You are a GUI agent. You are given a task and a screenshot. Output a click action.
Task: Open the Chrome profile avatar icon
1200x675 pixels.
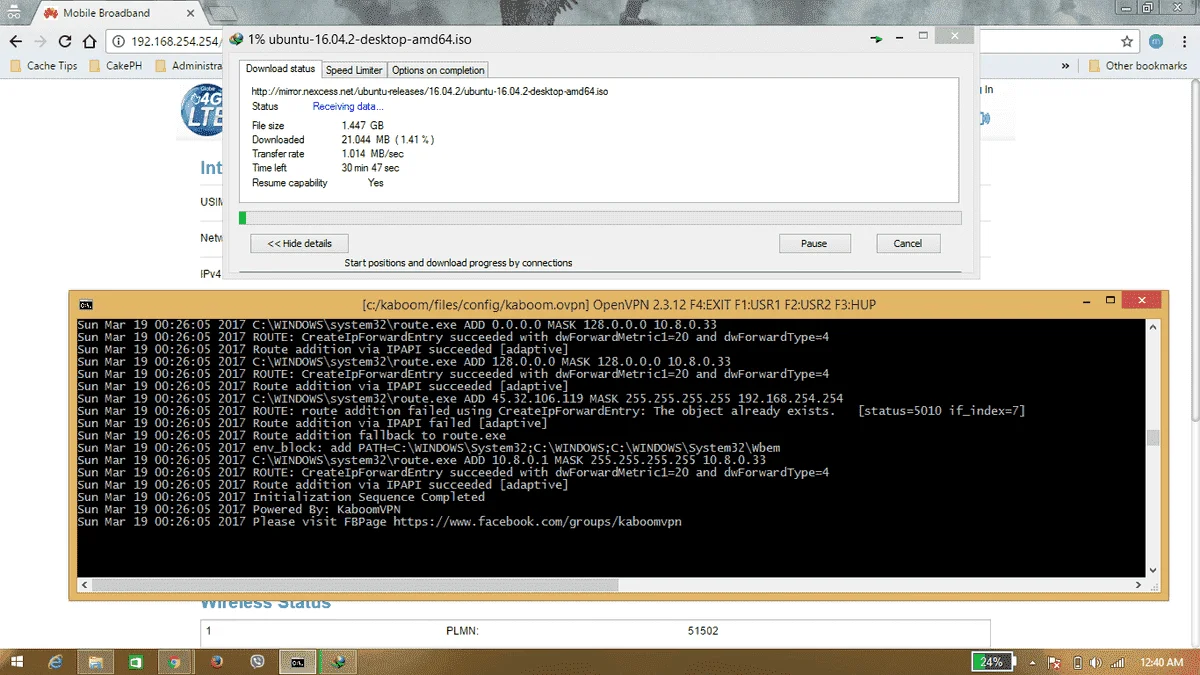click(1156, 42)
